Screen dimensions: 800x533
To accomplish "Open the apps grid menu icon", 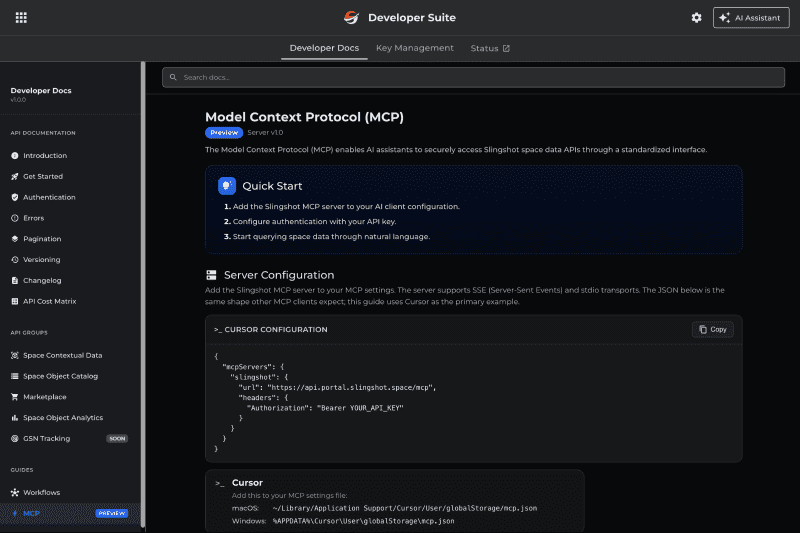I will pyautogui.click(x=21, y=18).
